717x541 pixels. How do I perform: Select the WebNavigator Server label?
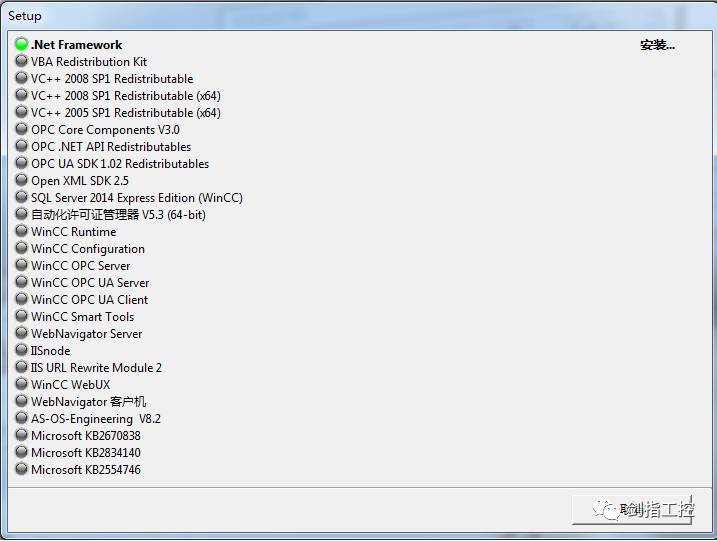click(86, 334)
